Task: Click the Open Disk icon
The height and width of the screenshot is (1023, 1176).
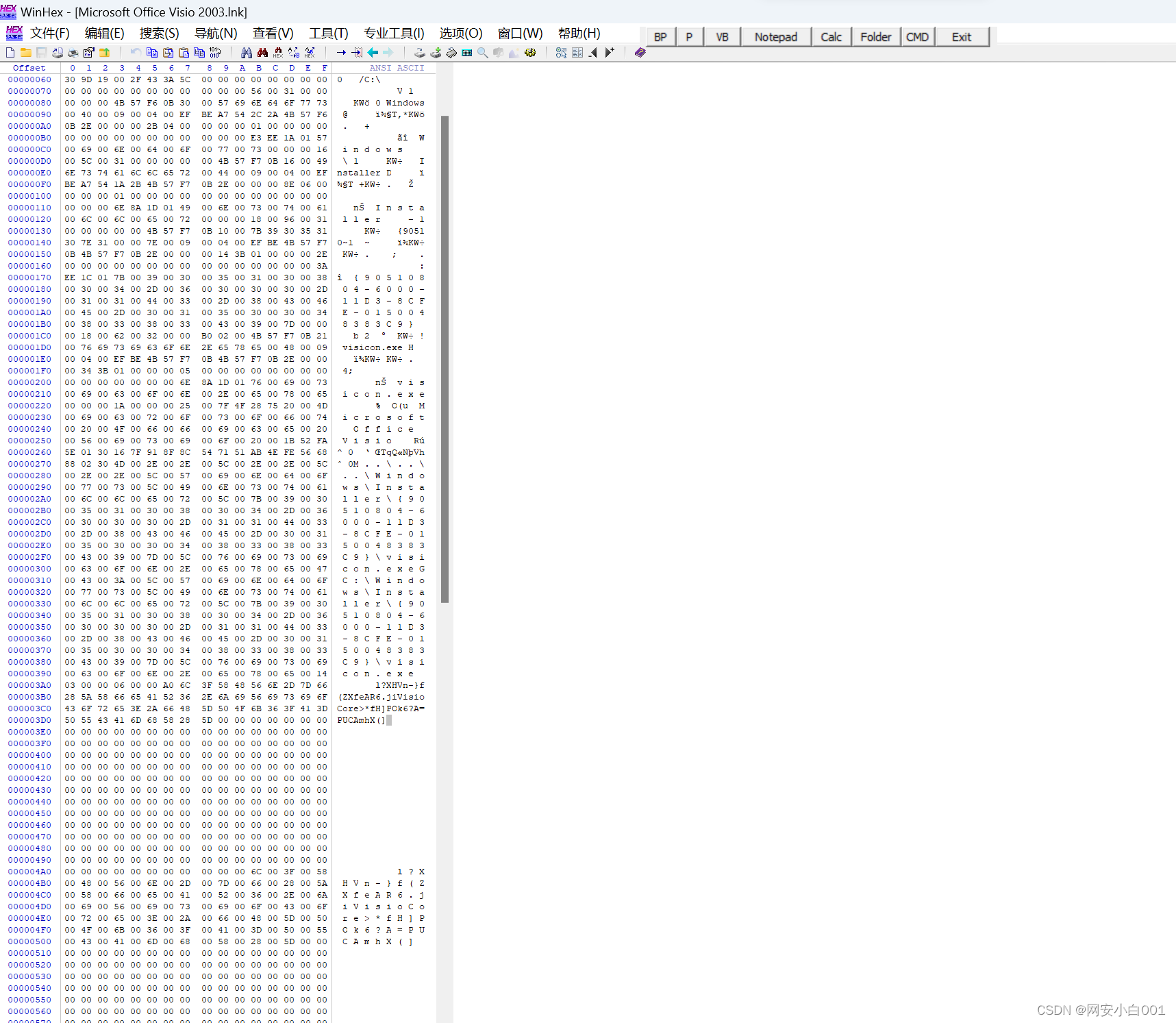Action: [x=419, y=53]
